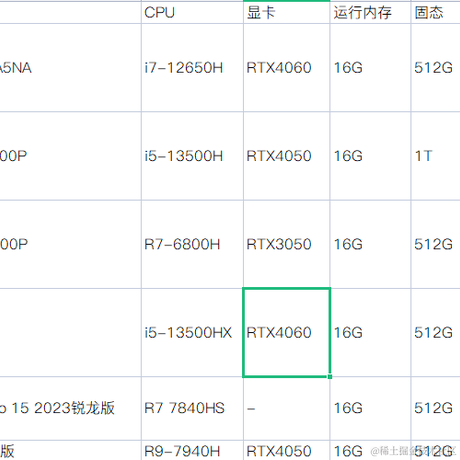
Task: Select 512G in the R7-6800H row
Action: pyautogui.click(x=436, y=244)
